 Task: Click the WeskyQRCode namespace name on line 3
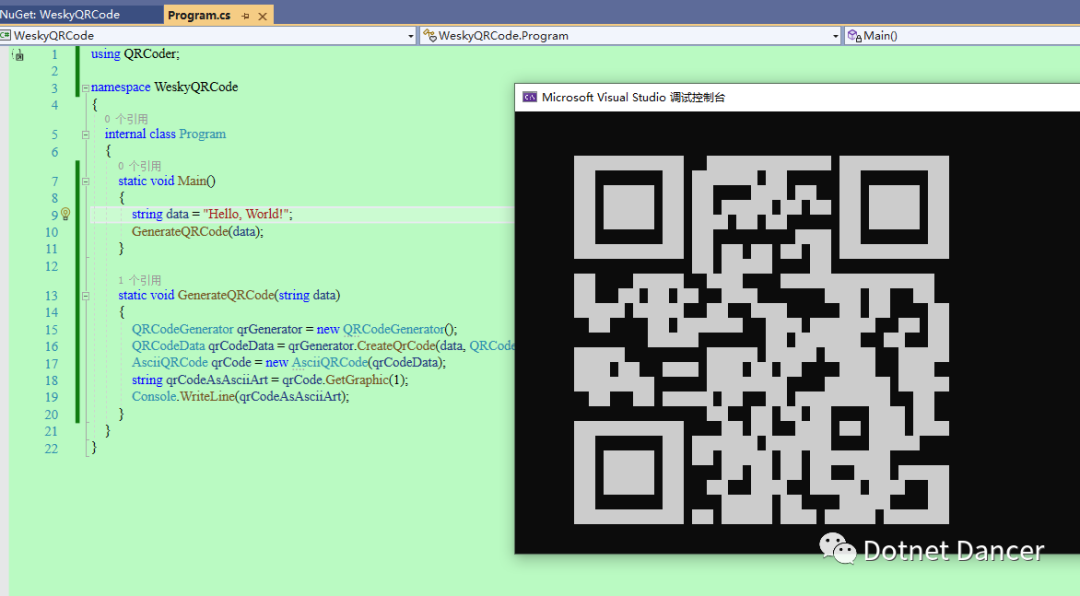(x=196, y=87)
